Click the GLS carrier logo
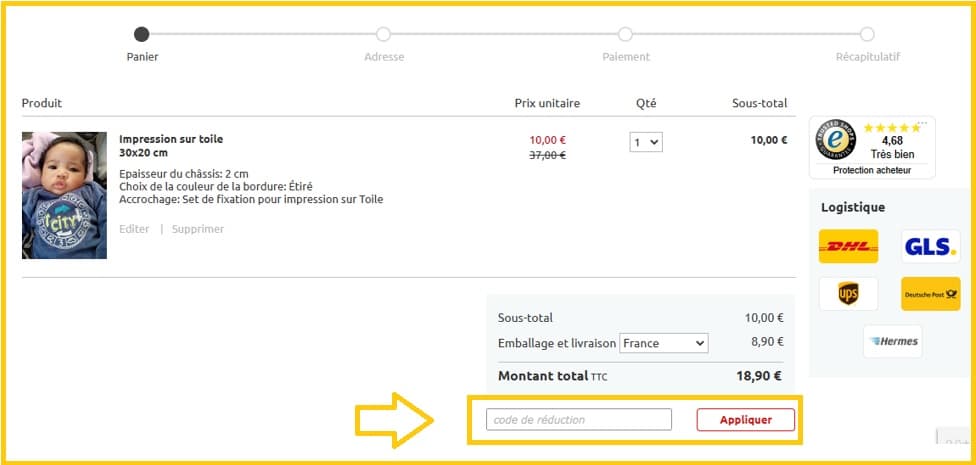This screenshot has width=976, height=465. (930, 246)
